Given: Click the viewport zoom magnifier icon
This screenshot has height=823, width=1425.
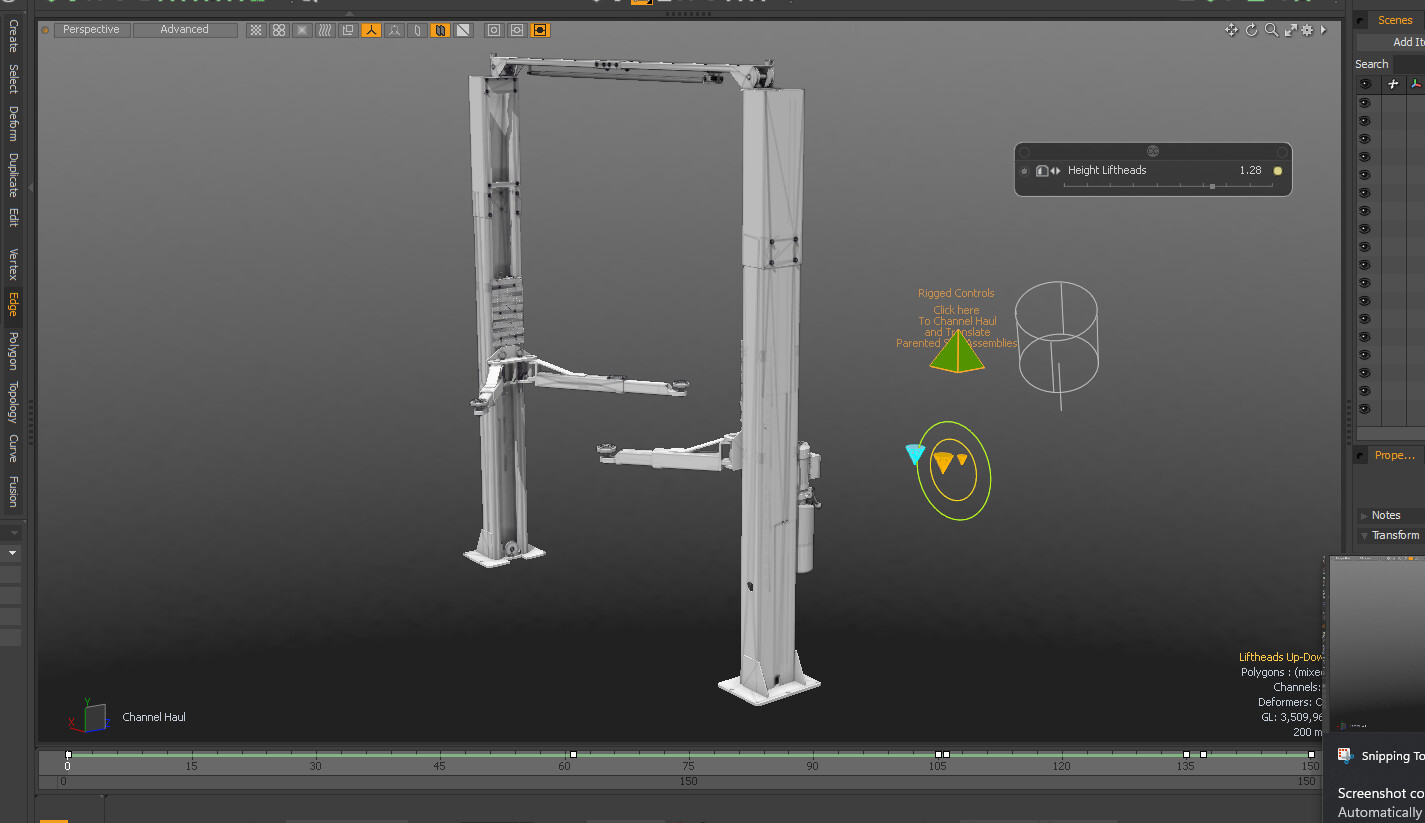Looking at the screenshot, I should click(x=1271, y=30).
